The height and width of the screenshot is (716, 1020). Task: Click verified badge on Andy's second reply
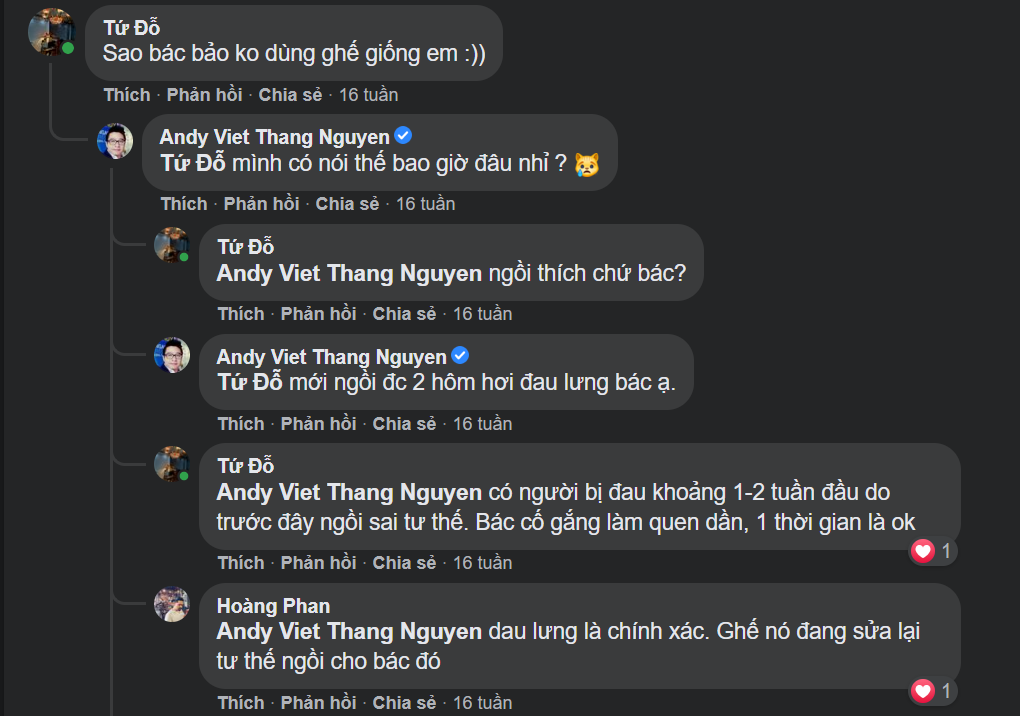[x=461, y=356]
